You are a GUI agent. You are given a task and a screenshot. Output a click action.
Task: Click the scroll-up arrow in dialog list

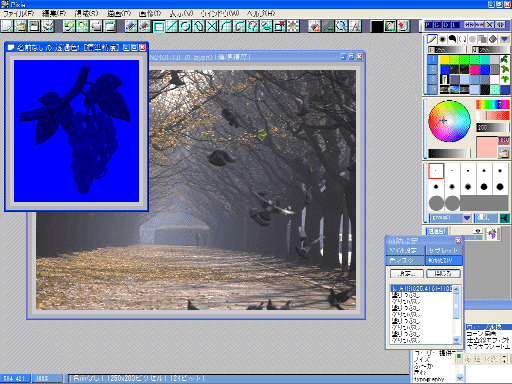457,290
